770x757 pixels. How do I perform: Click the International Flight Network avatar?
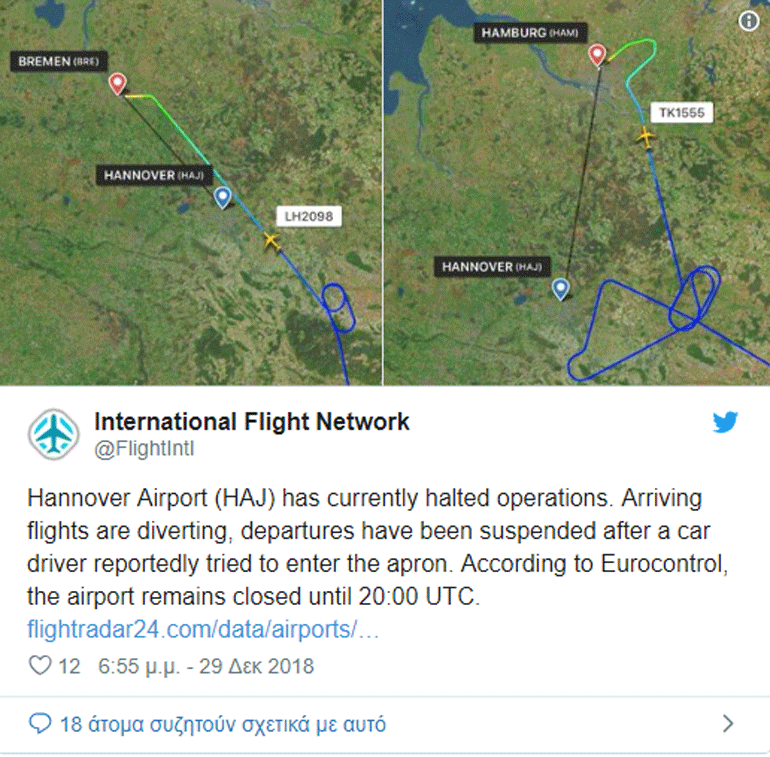tap(53, 434)
